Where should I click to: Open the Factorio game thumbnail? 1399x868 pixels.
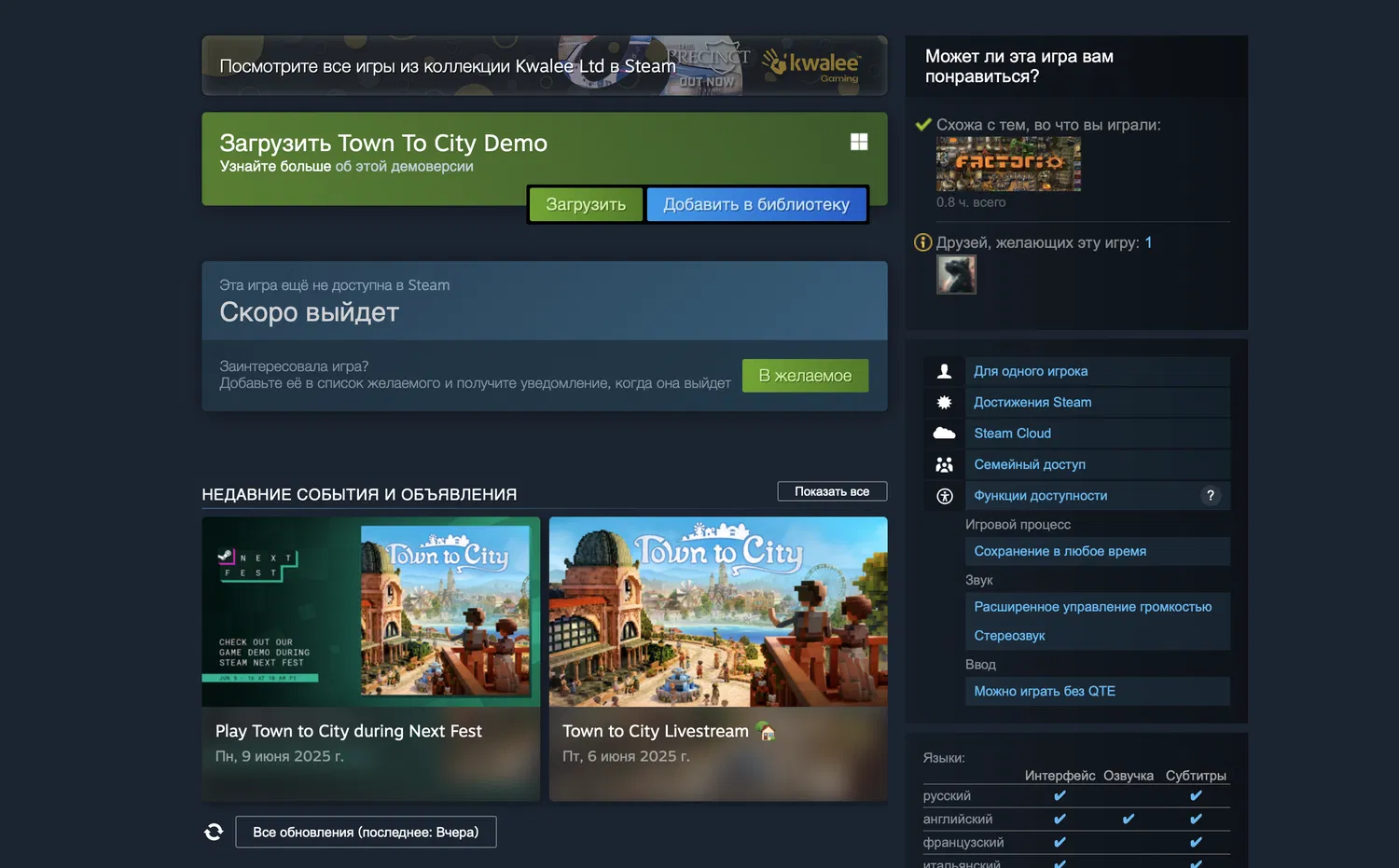1008,164
